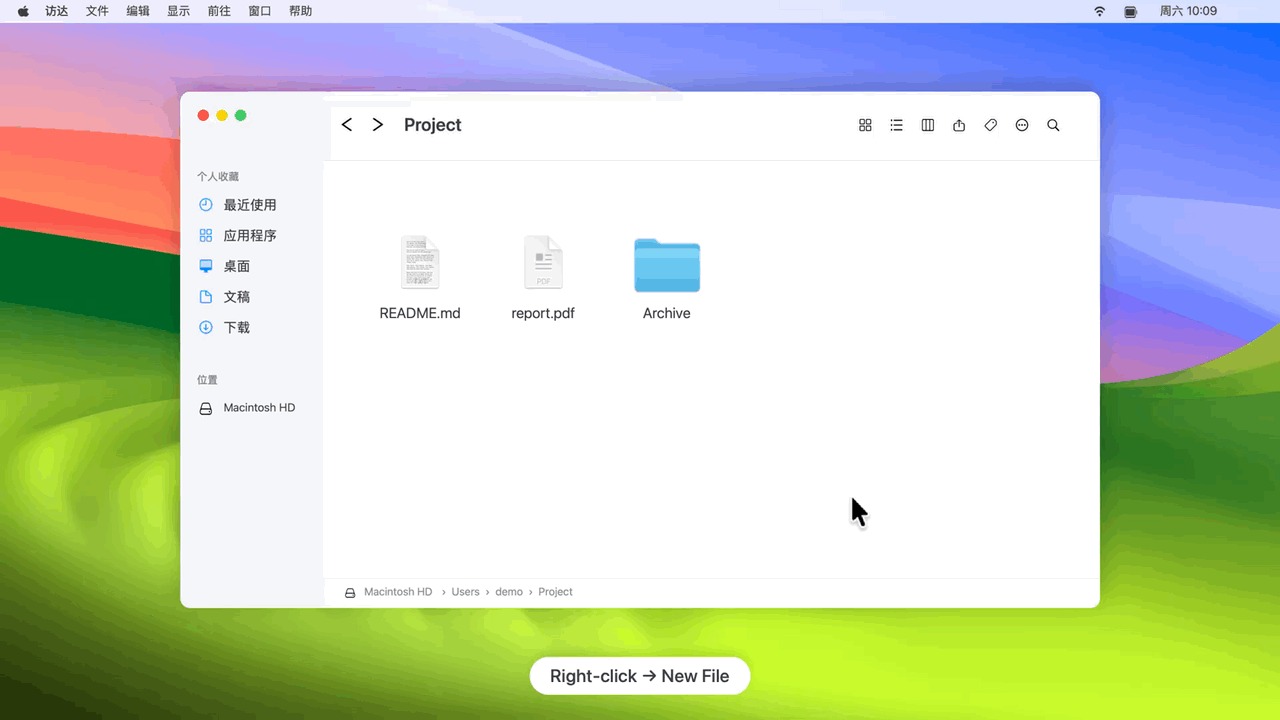Viewport: 1280px width, 720px height.
Task: Open the Apple menu
Action: [23, 11]
